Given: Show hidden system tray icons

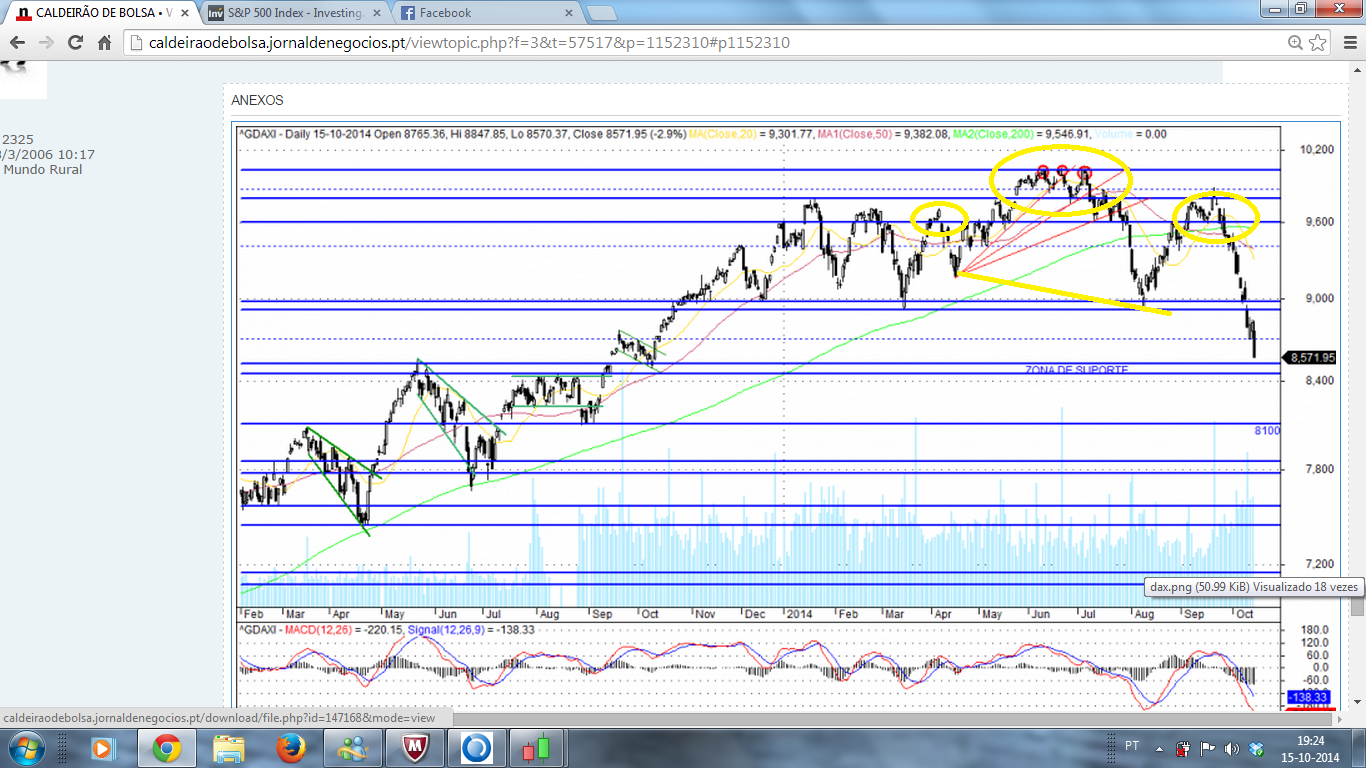Looking at the screenshot, I should [1160, 747].
